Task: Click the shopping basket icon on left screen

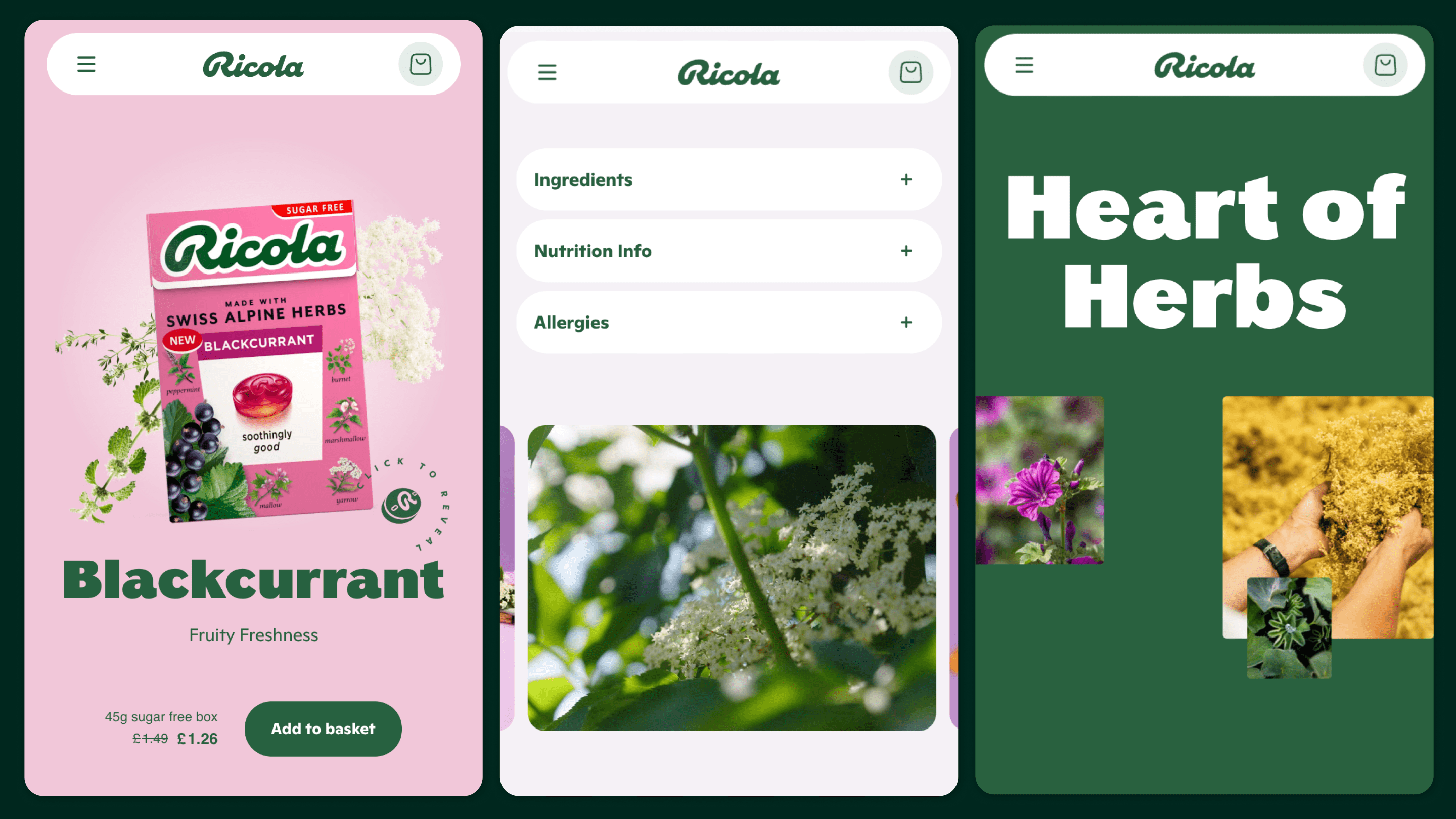Action: 420,64
